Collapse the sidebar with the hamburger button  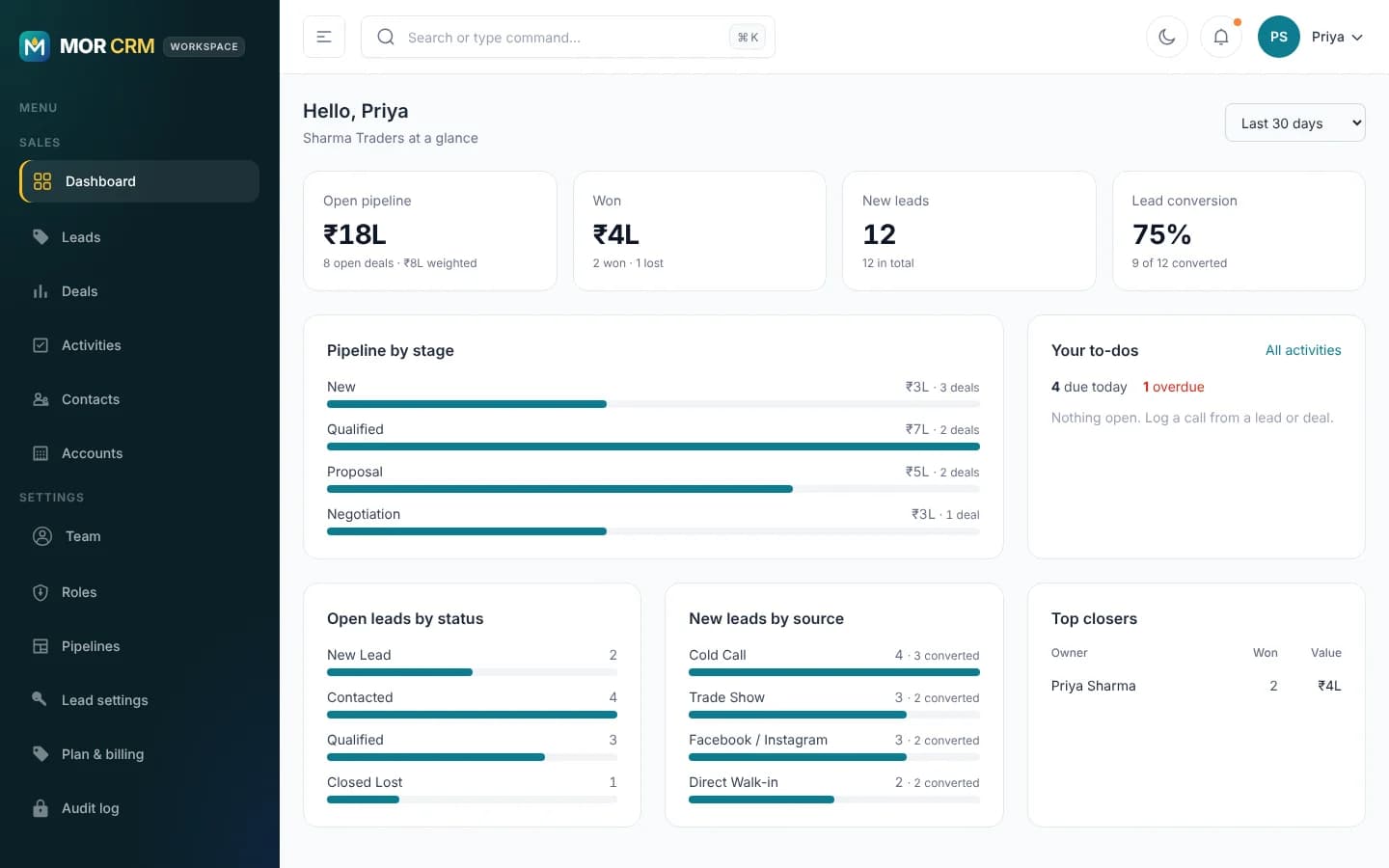pos(324,37)
